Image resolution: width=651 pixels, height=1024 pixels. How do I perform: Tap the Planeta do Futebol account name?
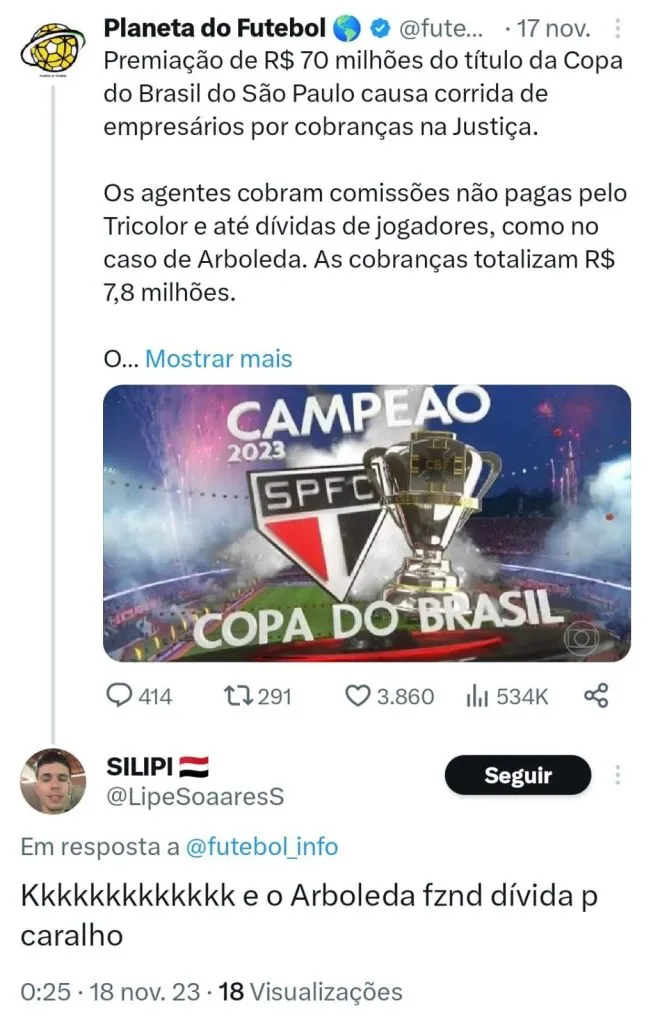click(x=214, y=30)
